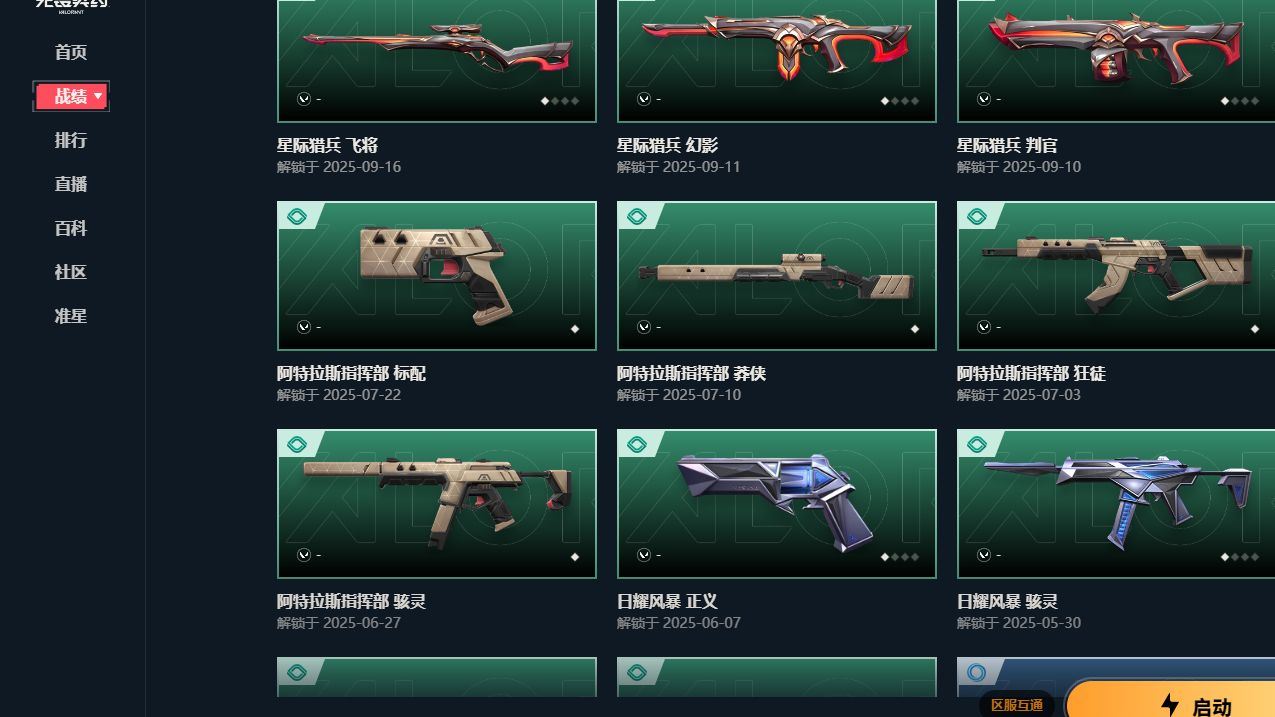Select the 日耀风暴 骇灵 skin thumbnail
The height and width of the screenshot is (717, 1275).
pos(1116,504)
